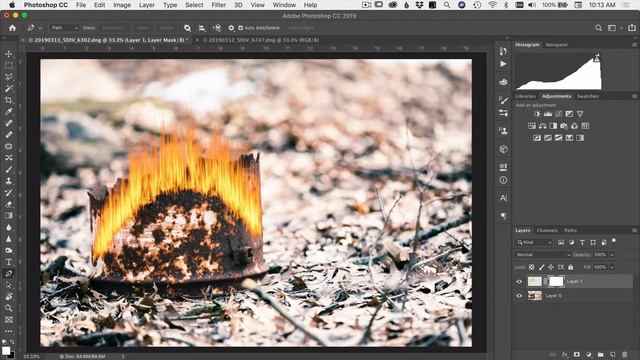Select the Hand tool
Screen dimensions: 640x360
point(9,296)
